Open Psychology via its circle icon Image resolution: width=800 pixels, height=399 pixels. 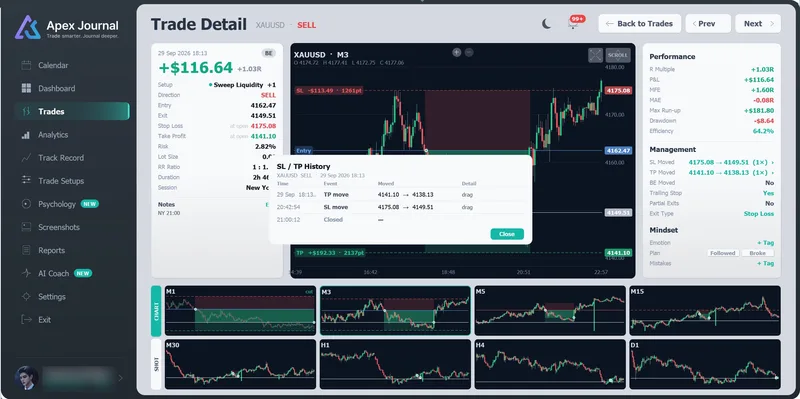27,204
